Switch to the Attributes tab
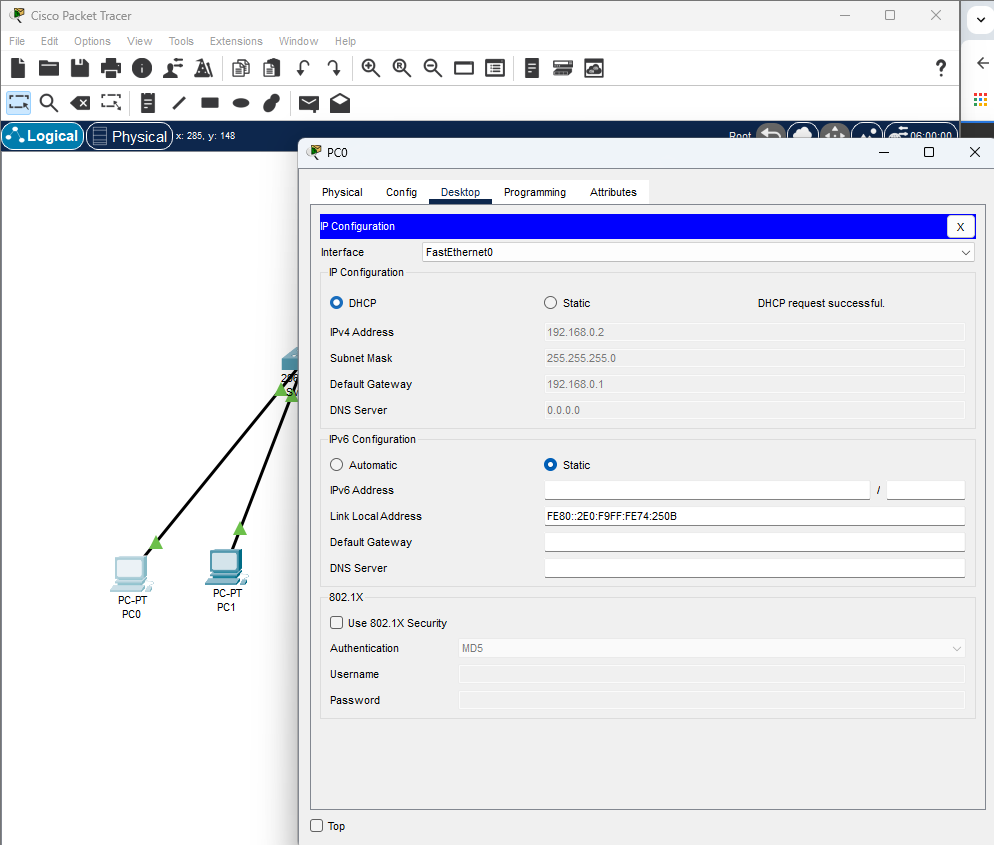 (x=613, y=192)
